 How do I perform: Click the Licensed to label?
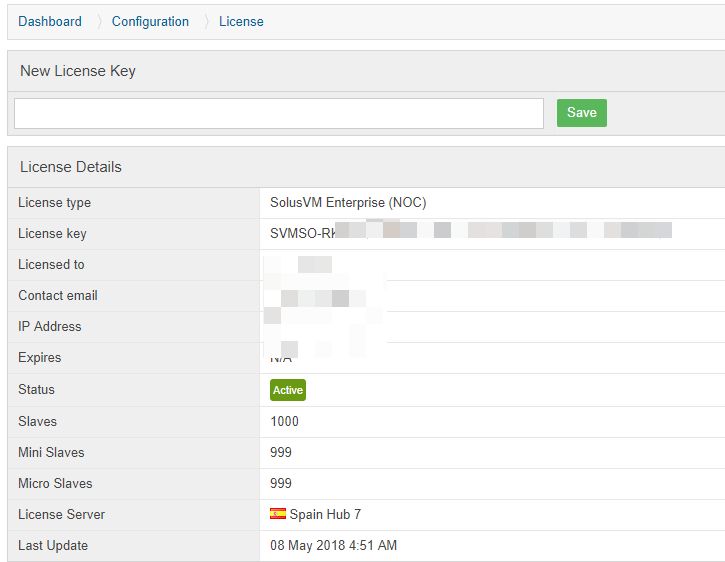(x=51, y=264)
